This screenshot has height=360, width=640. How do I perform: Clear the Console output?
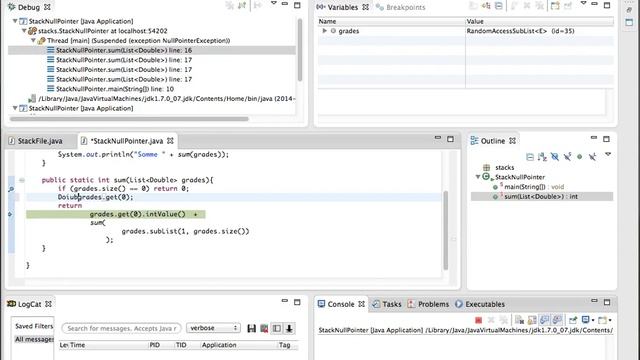pos(519,320)
